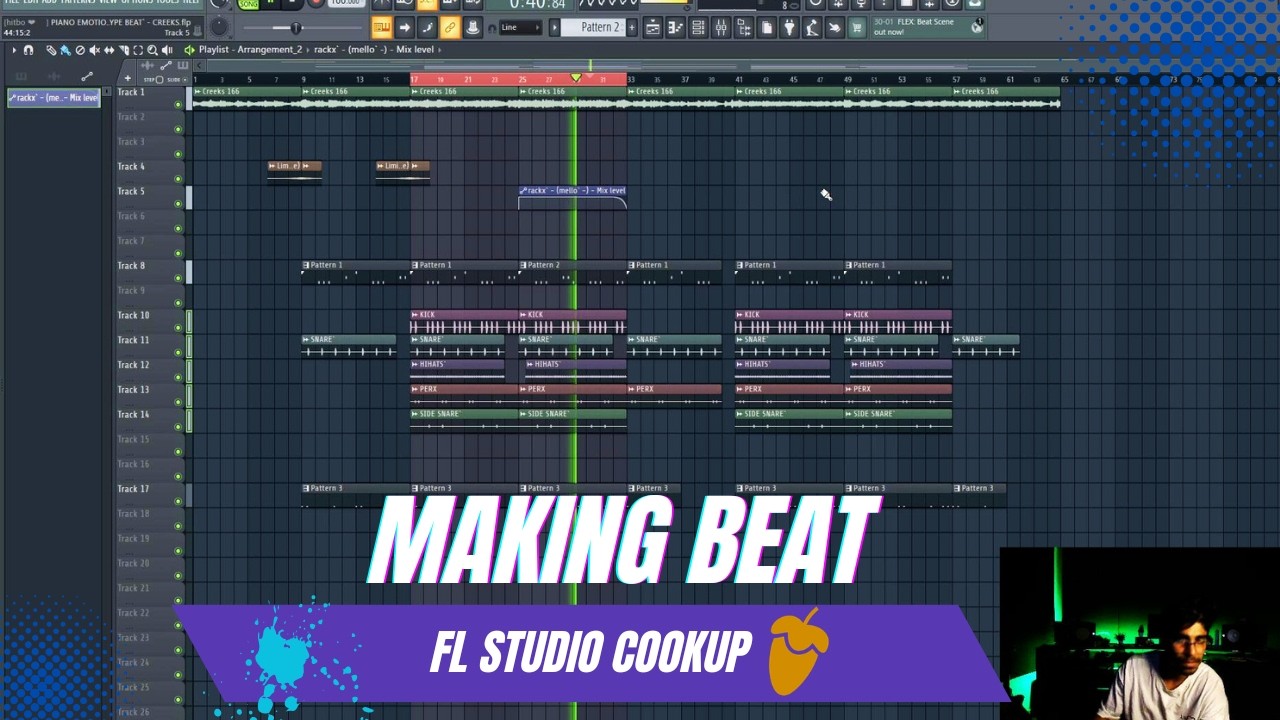Screen dimensions: 1280x720
Task: Click the globe news icon
Action: 977,27
